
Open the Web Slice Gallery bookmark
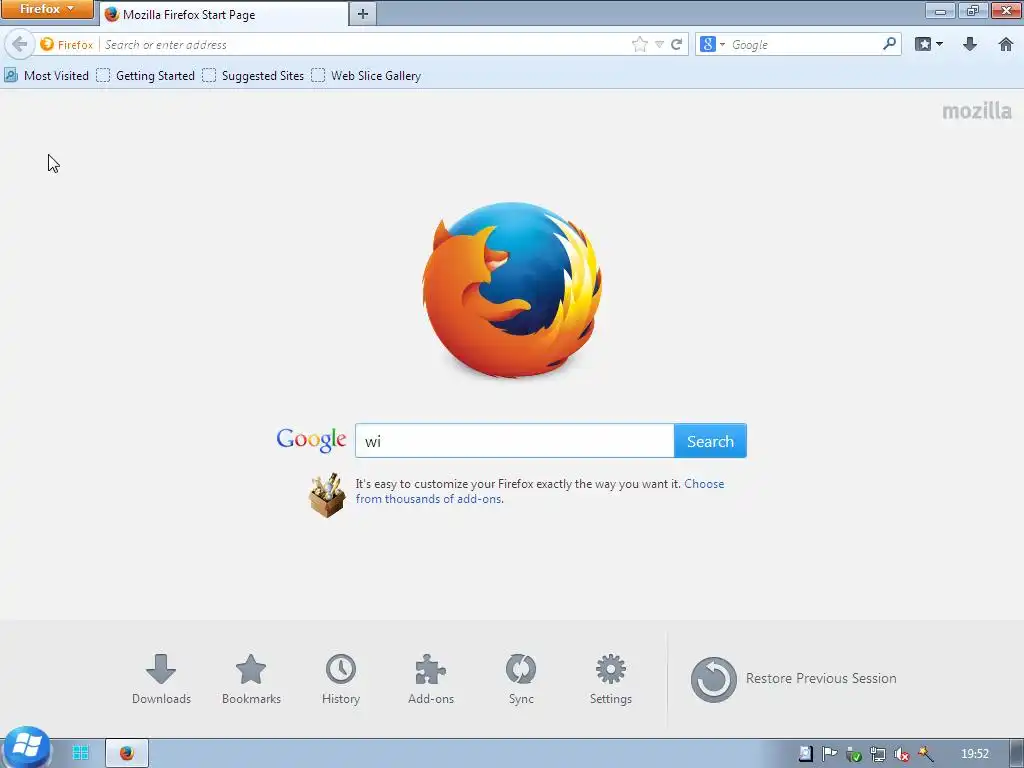(366, 76)
